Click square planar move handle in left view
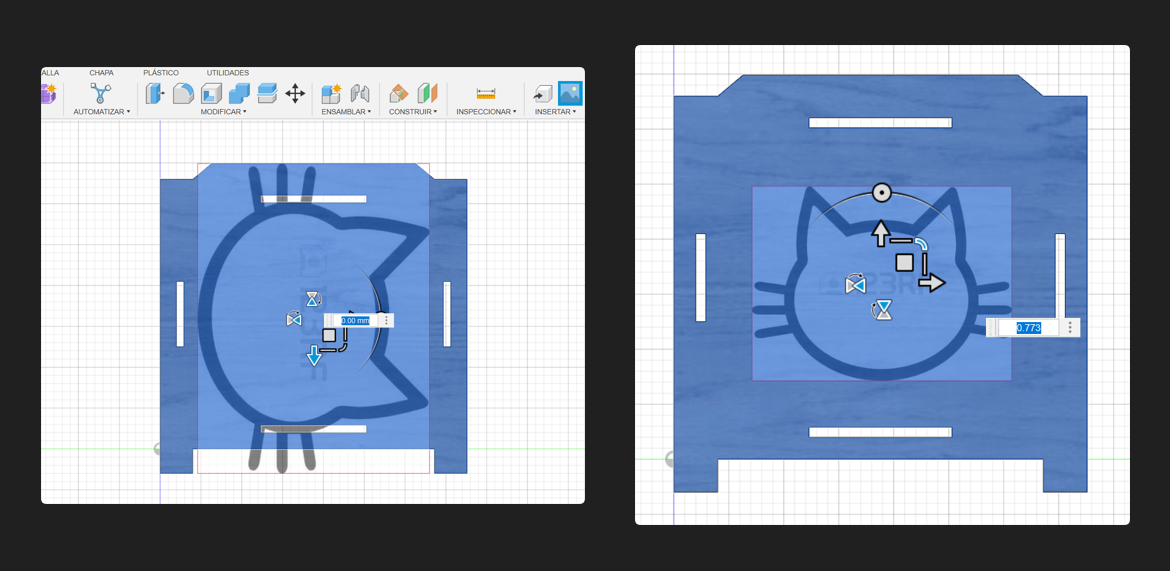This screenshot has width=1170, height=571. pos(329,335)
